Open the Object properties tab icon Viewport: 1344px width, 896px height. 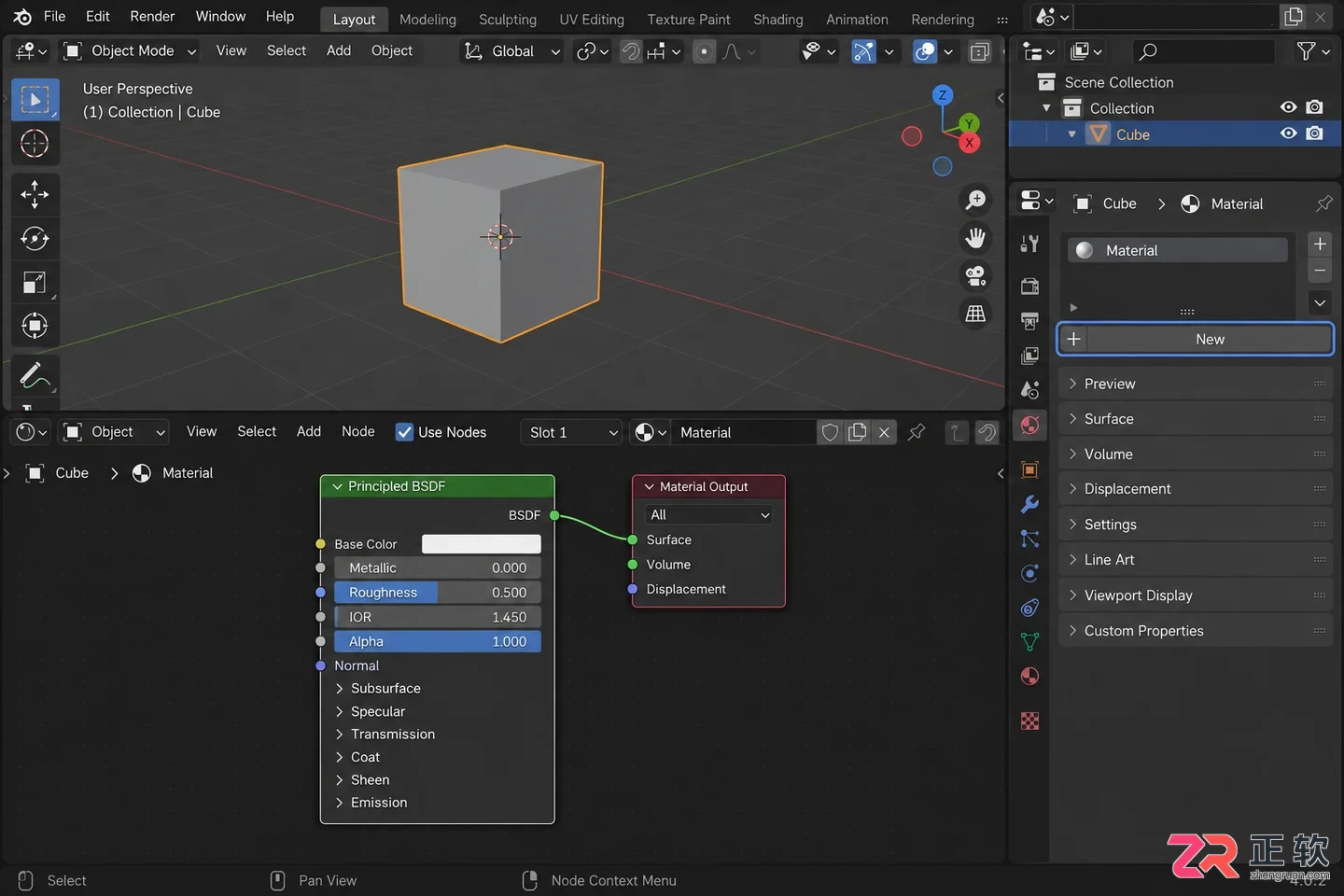coord(1030,469)
